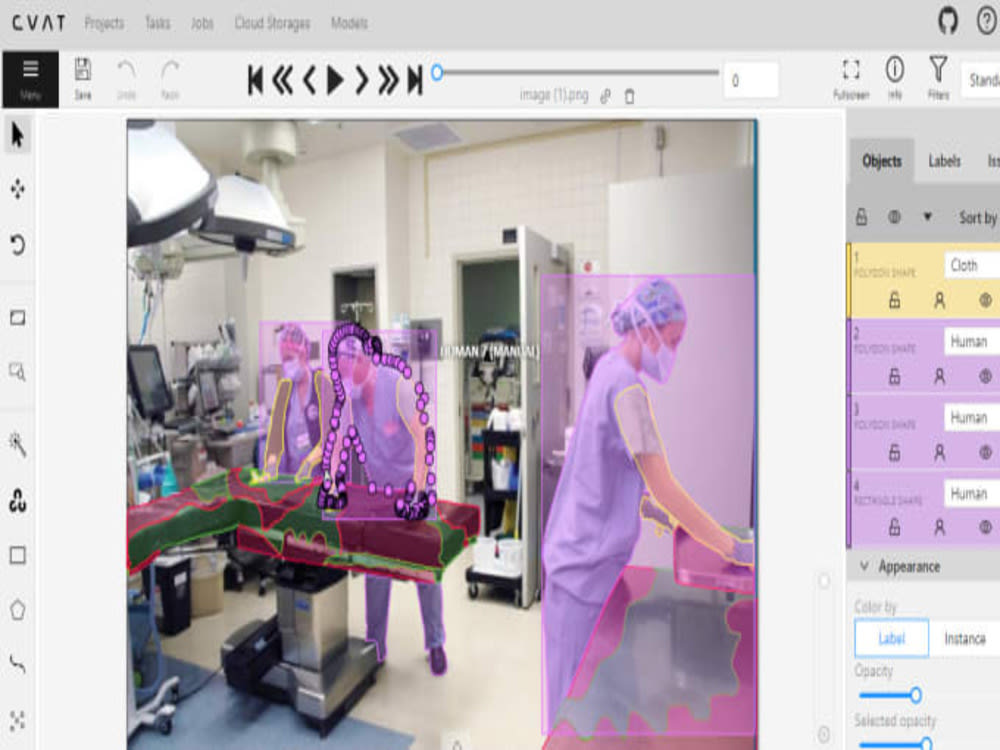Screen dimensions: 1000x750
Task: Color by Instance option
Action: point(964,638)
